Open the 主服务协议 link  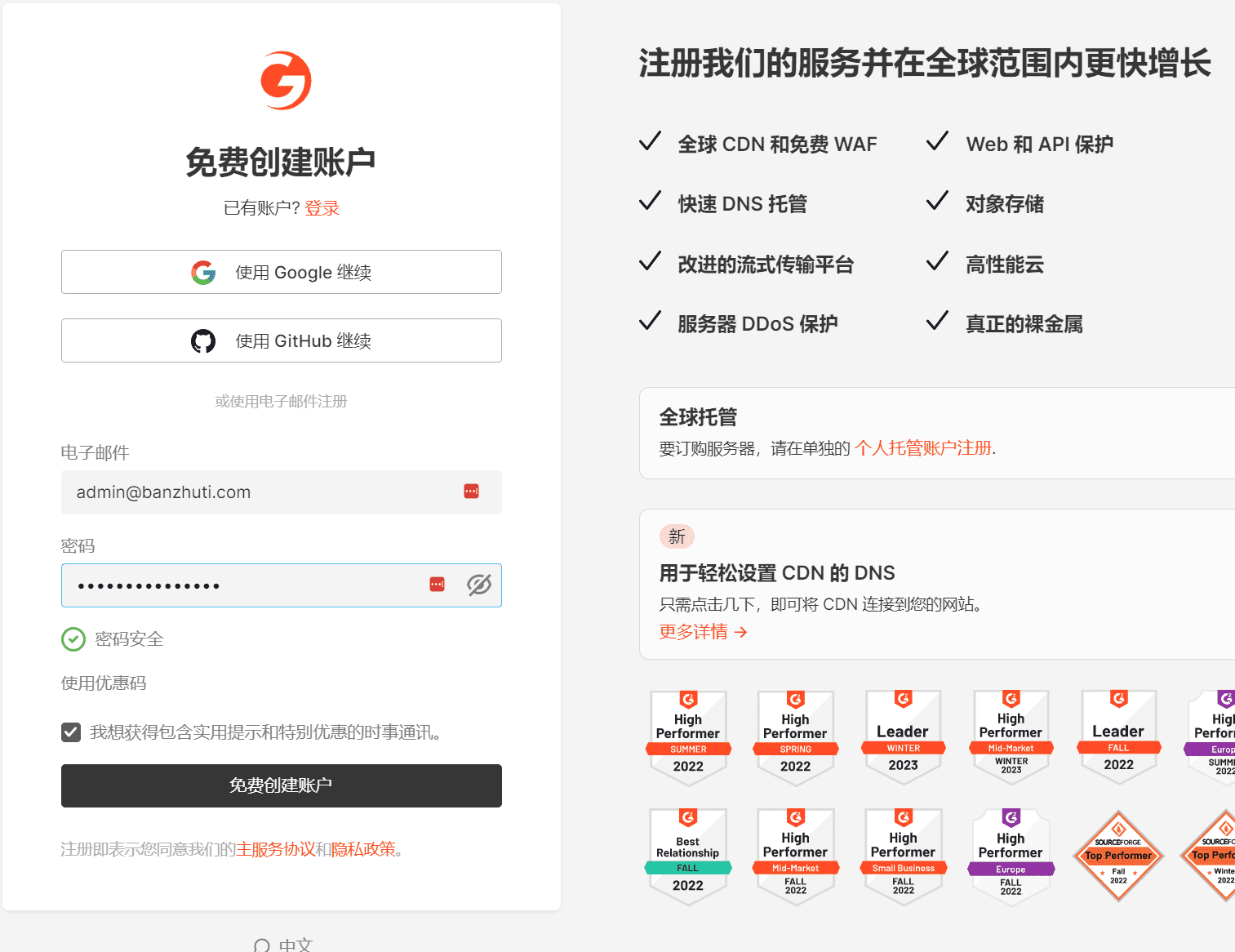tap(275, 849)
